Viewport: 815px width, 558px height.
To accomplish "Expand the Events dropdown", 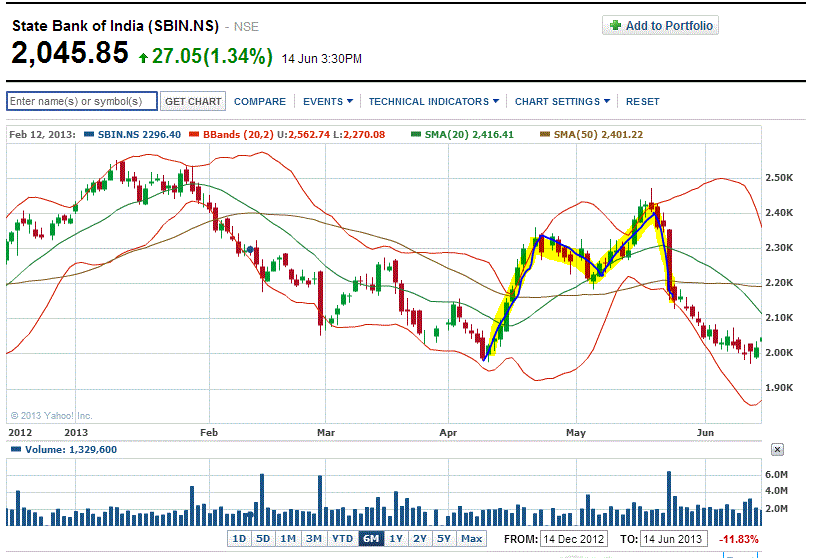I will [x=328, y=101].
